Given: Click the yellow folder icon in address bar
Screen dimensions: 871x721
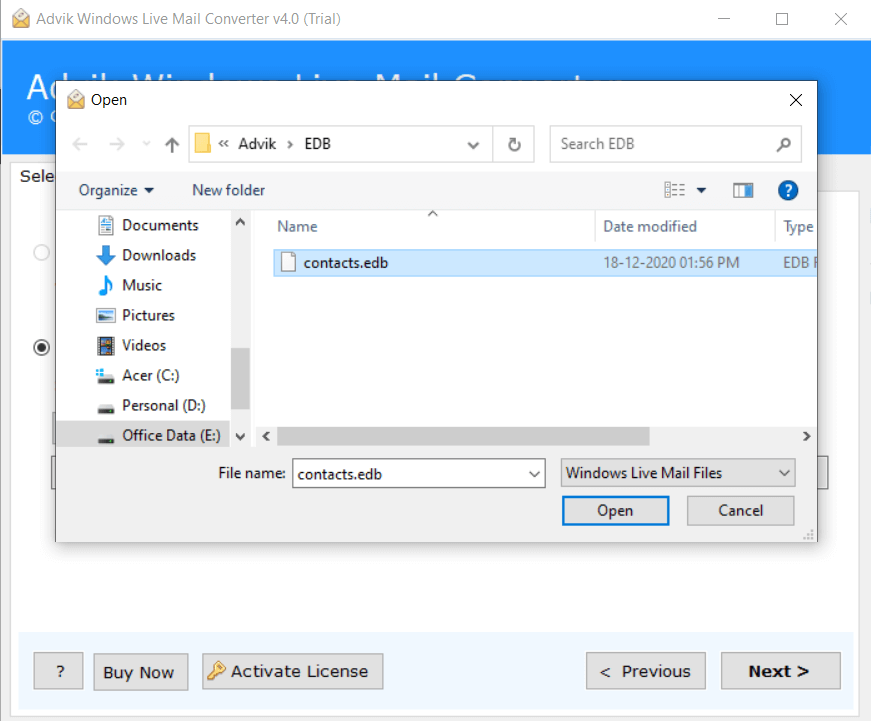Looking at the screenshot, I should tap(203, 143).
